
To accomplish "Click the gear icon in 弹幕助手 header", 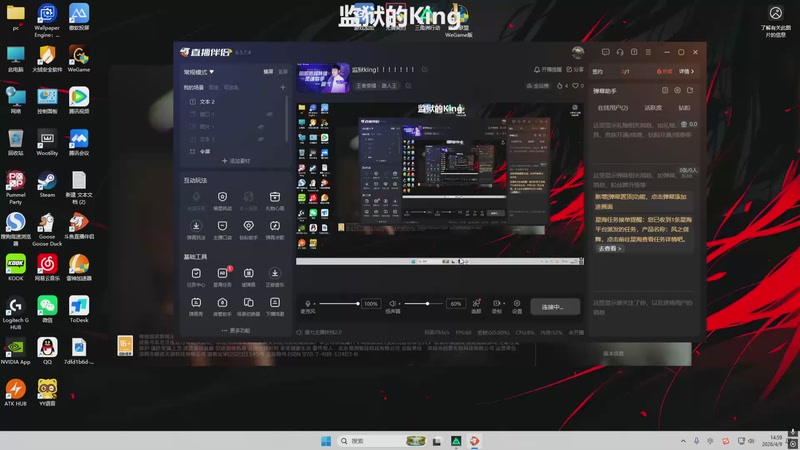I will point(678,90).
